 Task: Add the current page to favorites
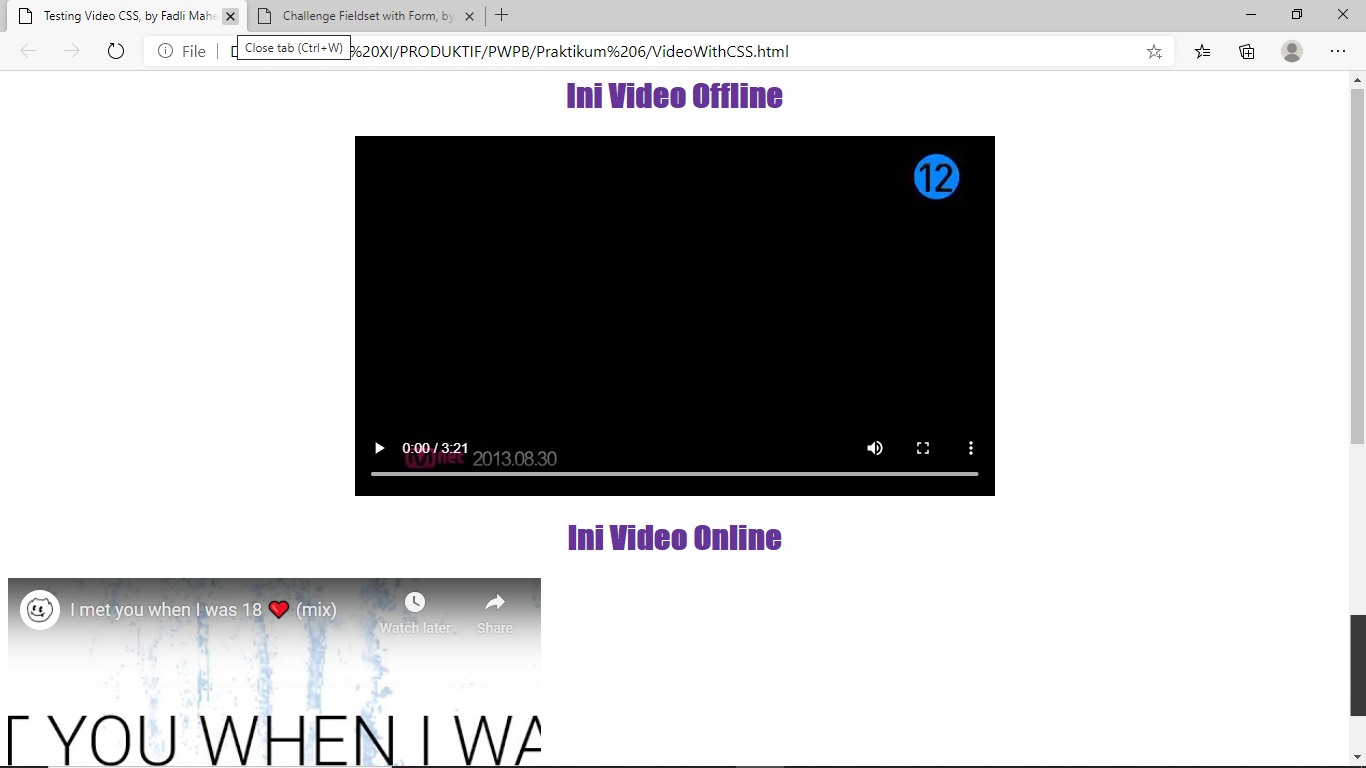click(1153, 51)
